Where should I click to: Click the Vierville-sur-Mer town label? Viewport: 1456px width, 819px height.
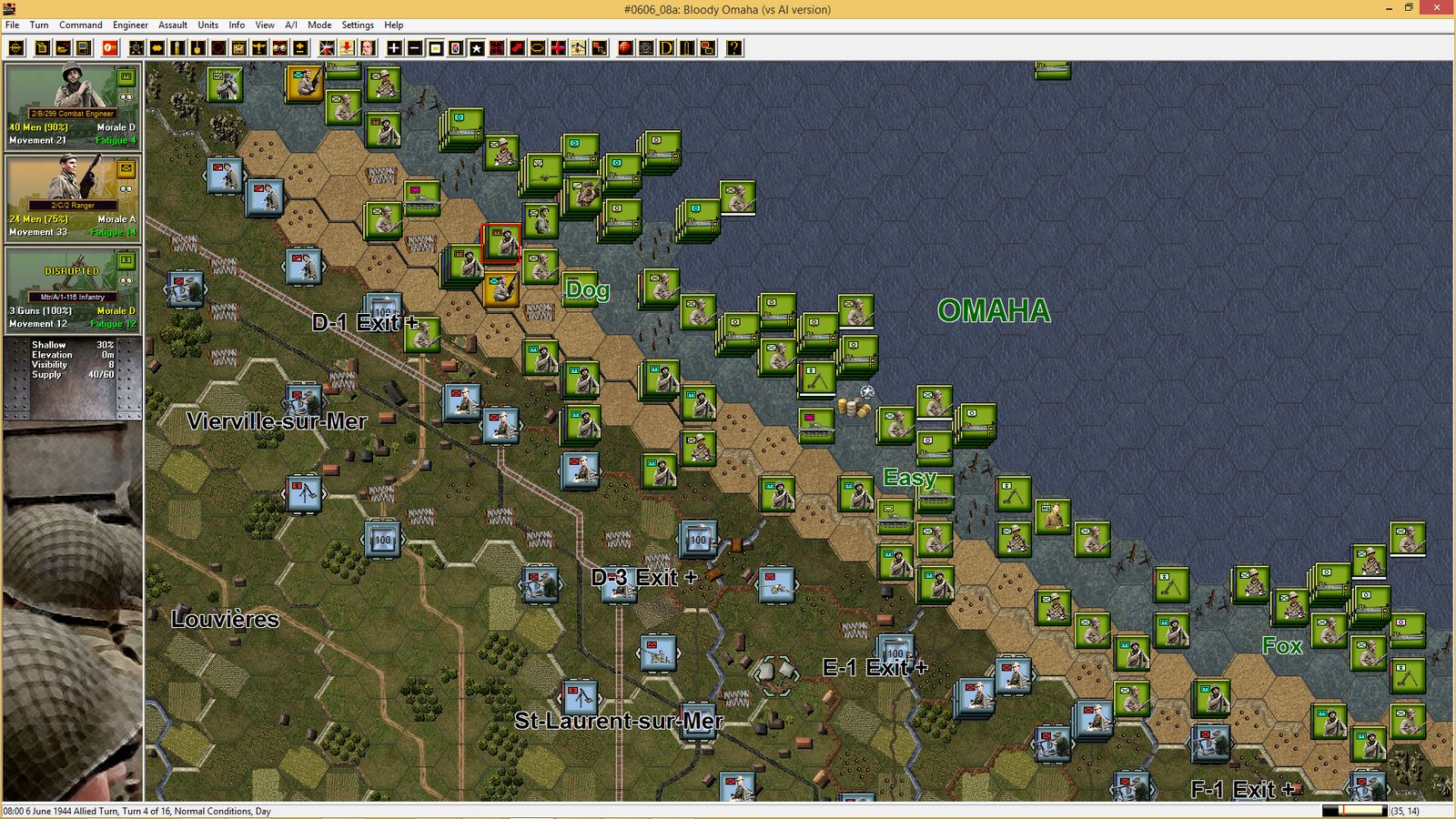(277, 421)
